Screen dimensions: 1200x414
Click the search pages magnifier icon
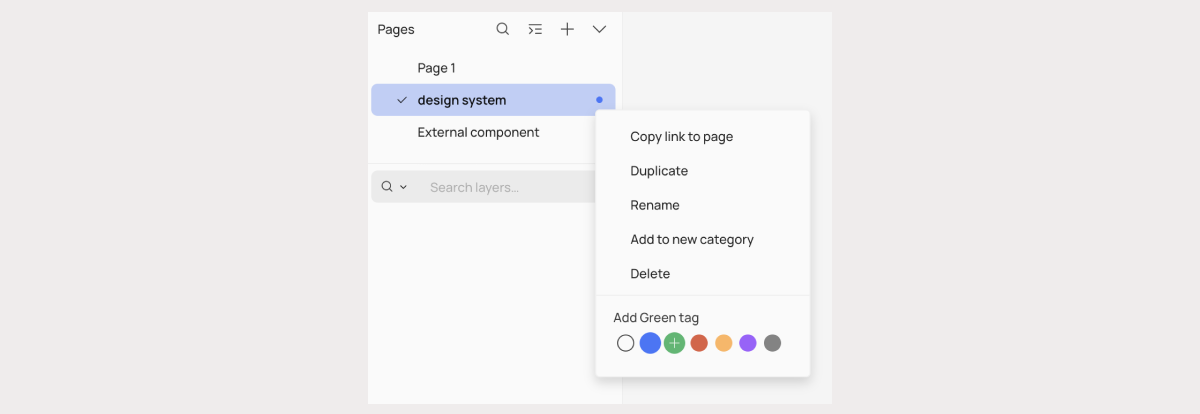point(503,29)
